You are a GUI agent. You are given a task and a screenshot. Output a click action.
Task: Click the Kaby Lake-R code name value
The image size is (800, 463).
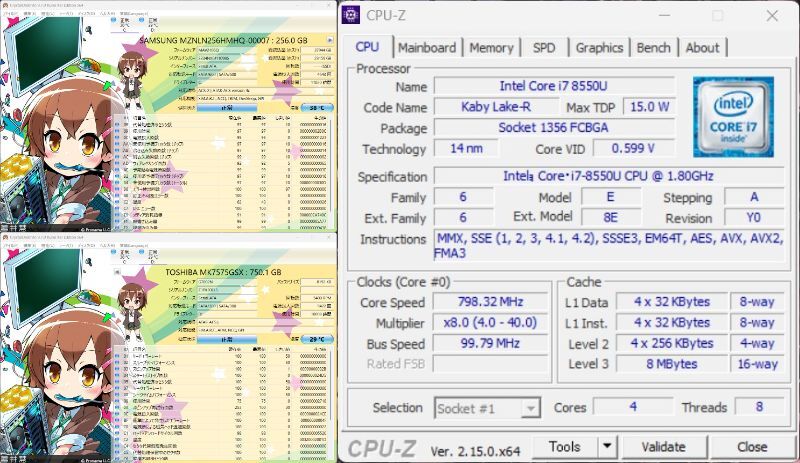(496, 107)
